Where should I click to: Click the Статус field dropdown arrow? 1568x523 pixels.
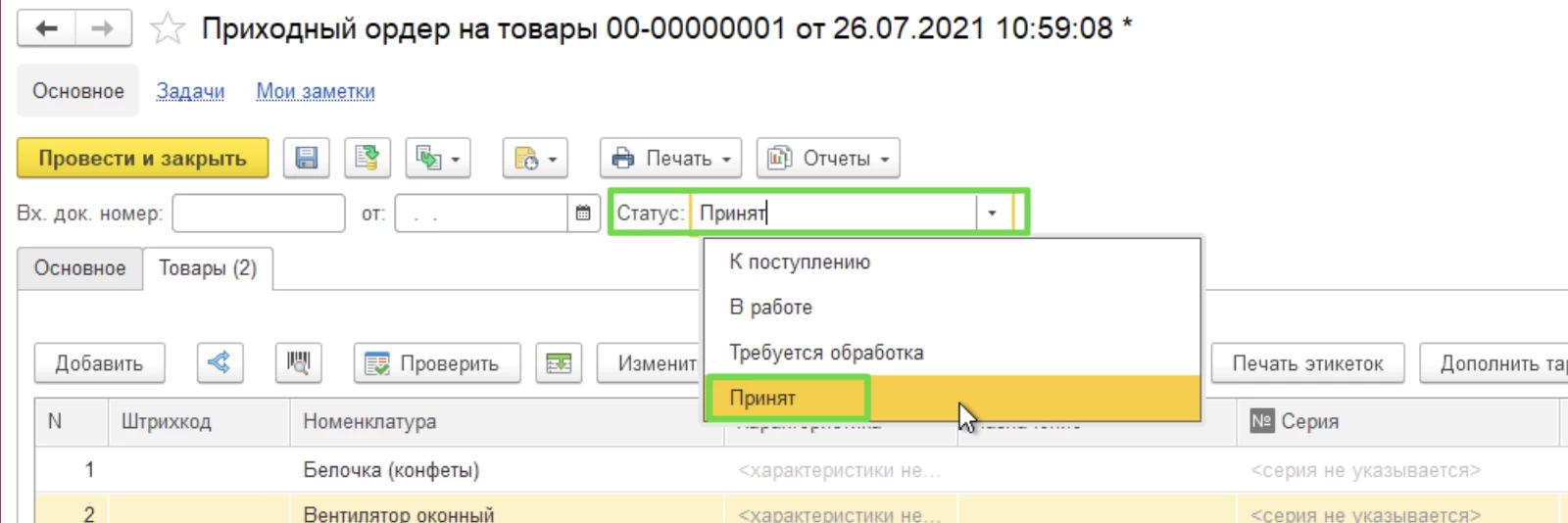tap(992, 213)
